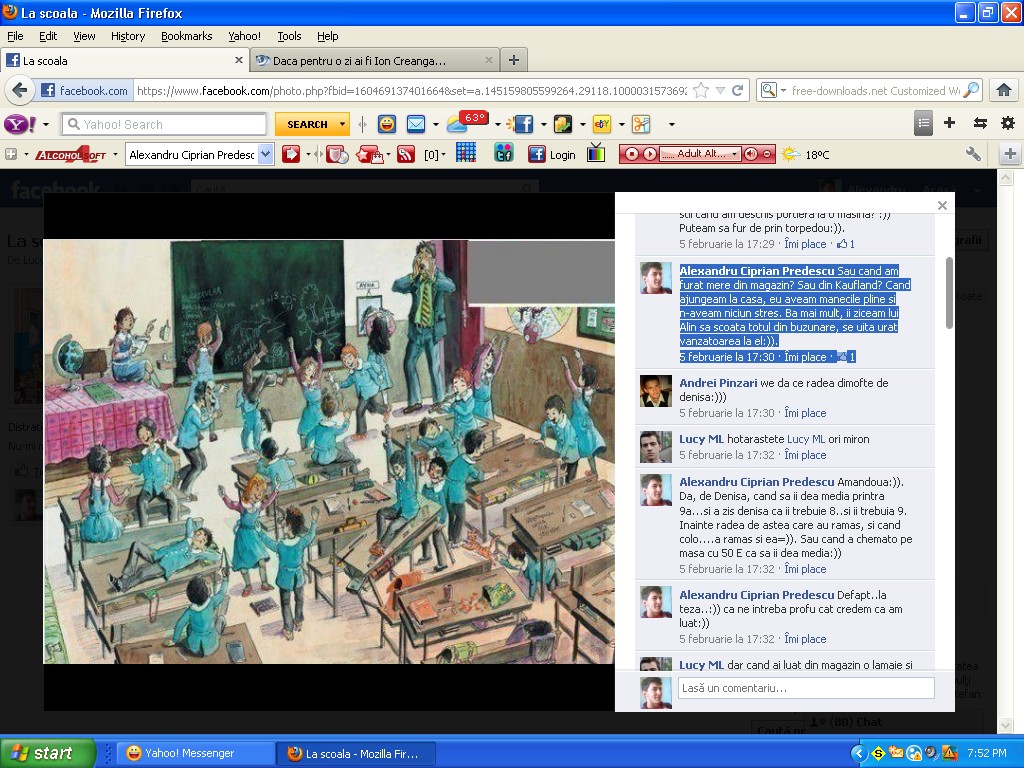
Task: Open the Facebook icon on Yahoo toolbar
Action: (524, 124)
